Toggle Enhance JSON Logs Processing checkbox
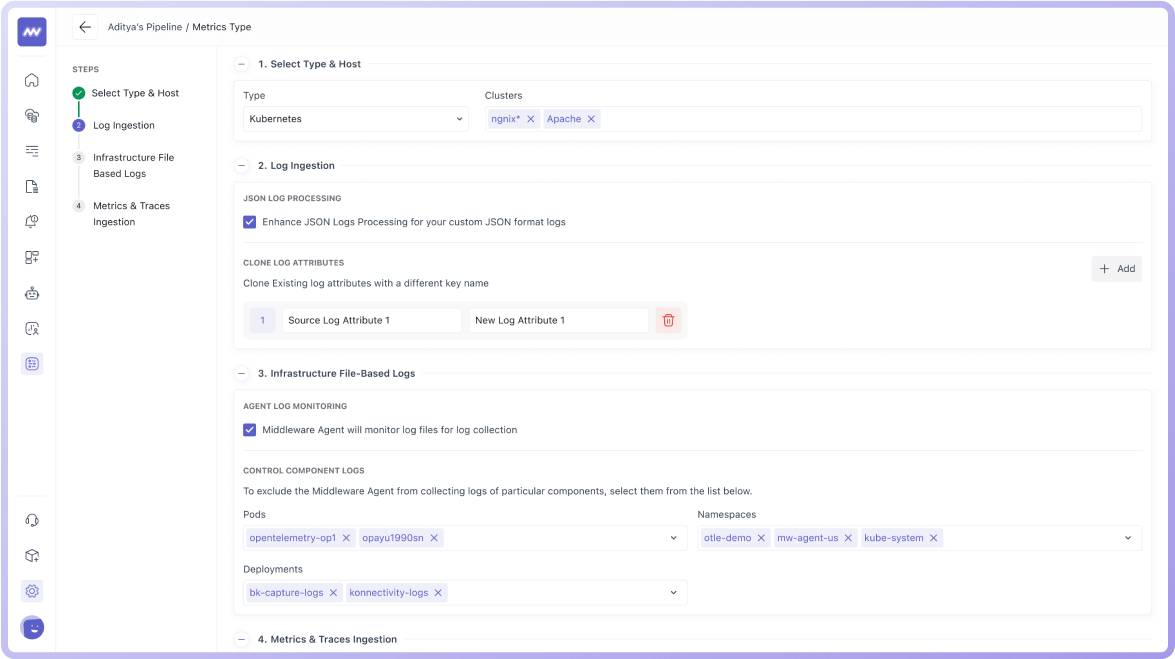The image size is (1175, 659). coord(250,222)
